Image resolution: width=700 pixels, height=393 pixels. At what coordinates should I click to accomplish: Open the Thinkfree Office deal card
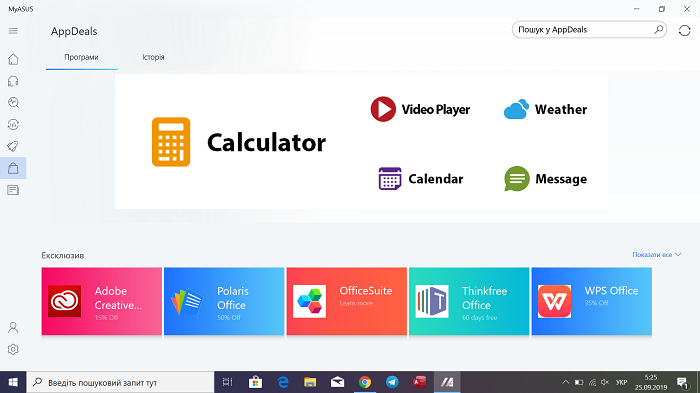click(x=469, y=301)
